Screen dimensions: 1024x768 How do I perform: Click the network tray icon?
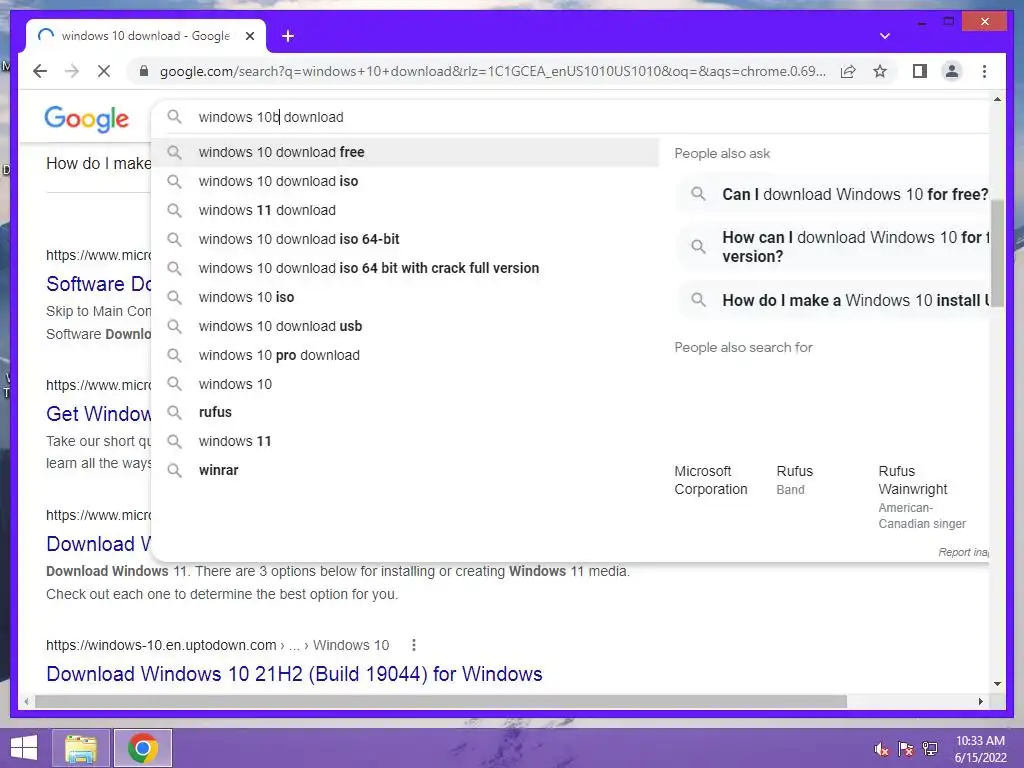click(x=930, y=749)
